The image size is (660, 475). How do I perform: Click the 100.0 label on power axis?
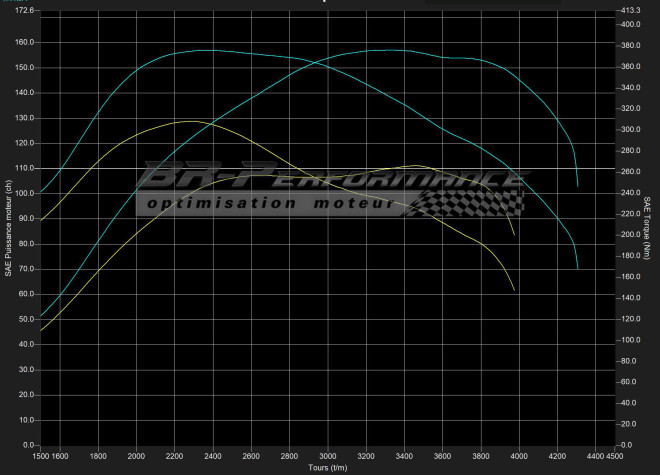tap(22, 193)
